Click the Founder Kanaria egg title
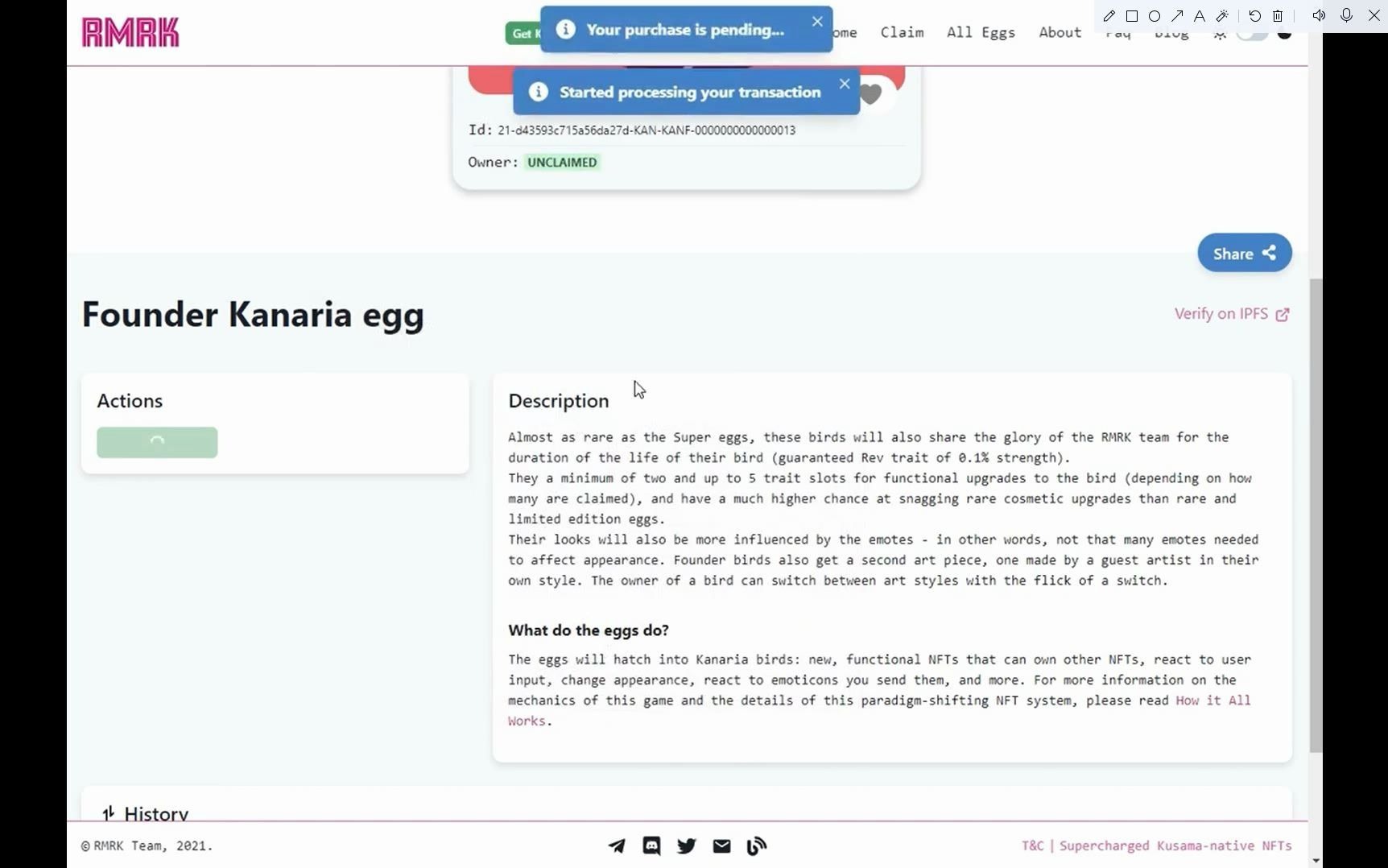Screen dimensions: 1388x868 click(x=253, y=315)
